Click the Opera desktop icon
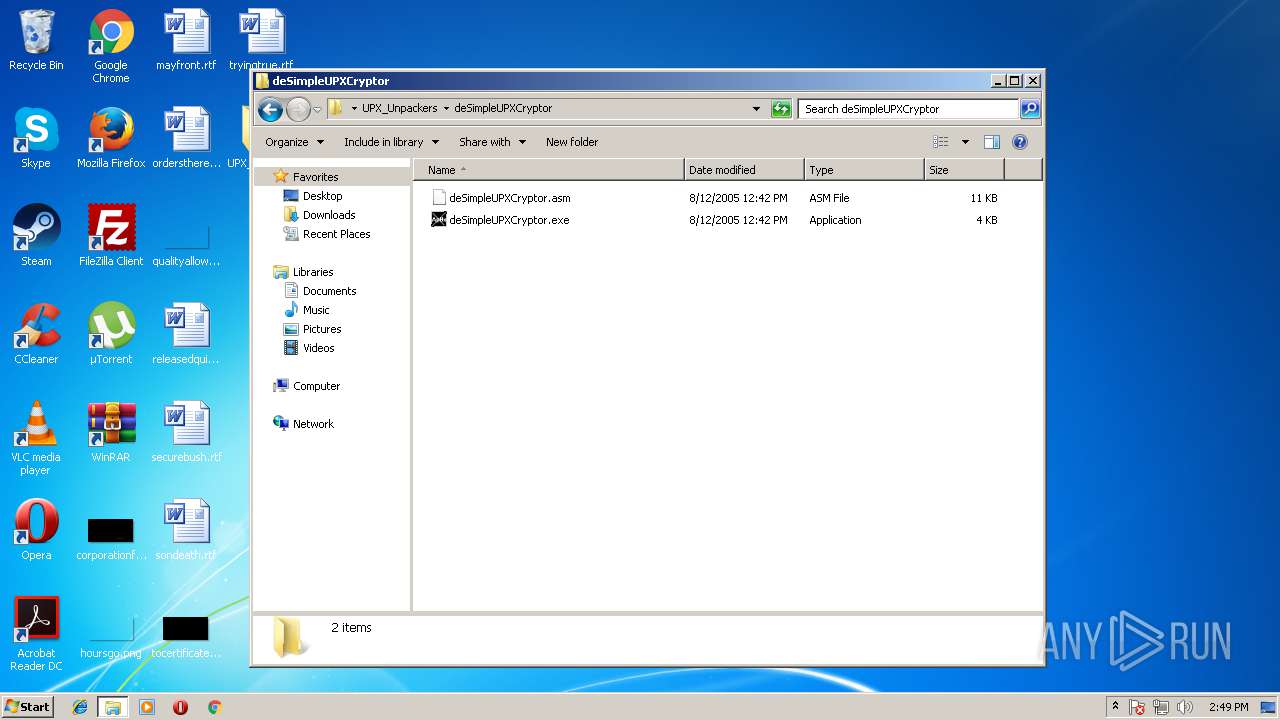The width and height of the screenshot is (1280, 720). click(36, 531)
